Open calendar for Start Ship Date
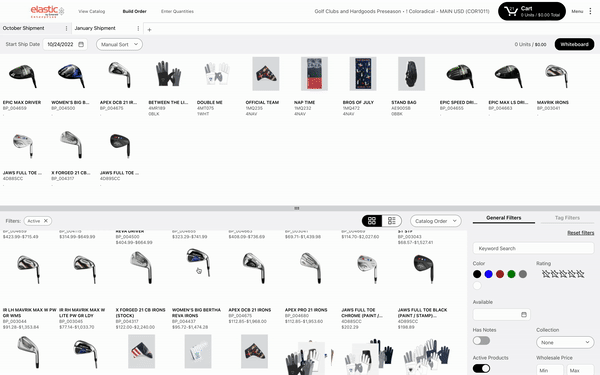The image size is (600, 375). coord(81,44)
